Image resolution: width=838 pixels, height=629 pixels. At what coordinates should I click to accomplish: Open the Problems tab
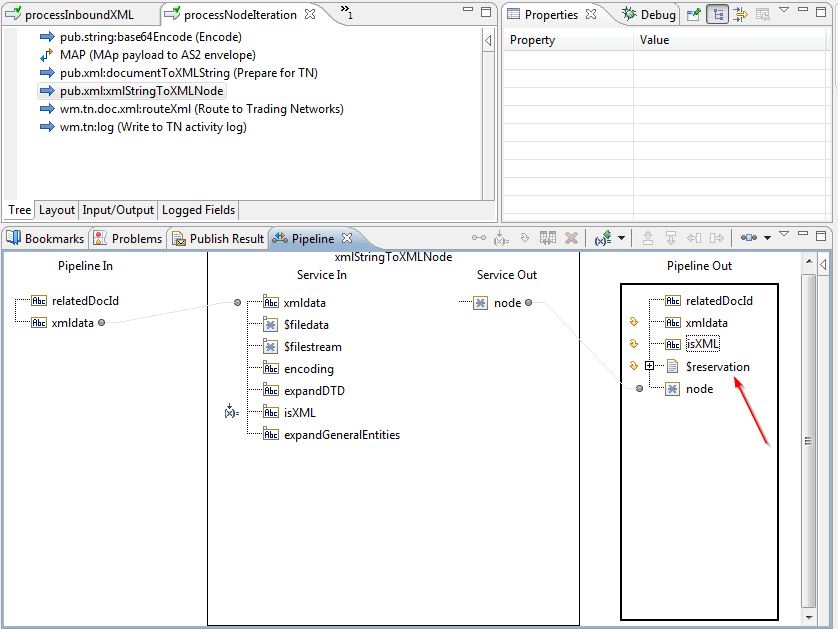point(128,238)
